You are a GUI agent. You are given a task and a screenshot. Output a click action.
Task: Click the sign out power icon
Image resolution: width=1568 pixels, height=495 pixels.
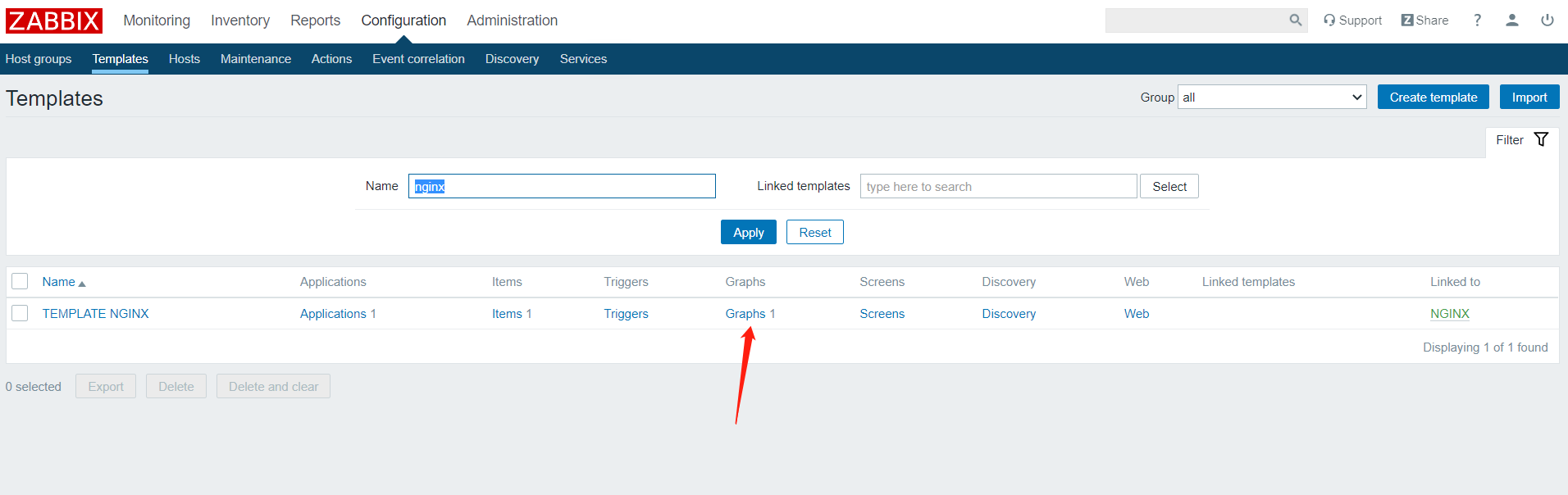(x=1547, y=20)
